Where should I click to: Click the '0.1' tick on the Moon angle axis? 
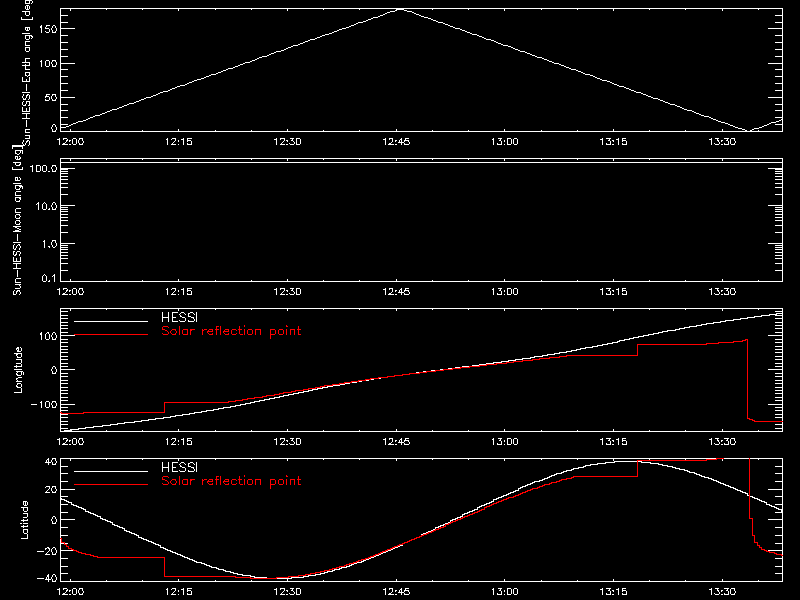pyautogui.click(x=49, y=278)
